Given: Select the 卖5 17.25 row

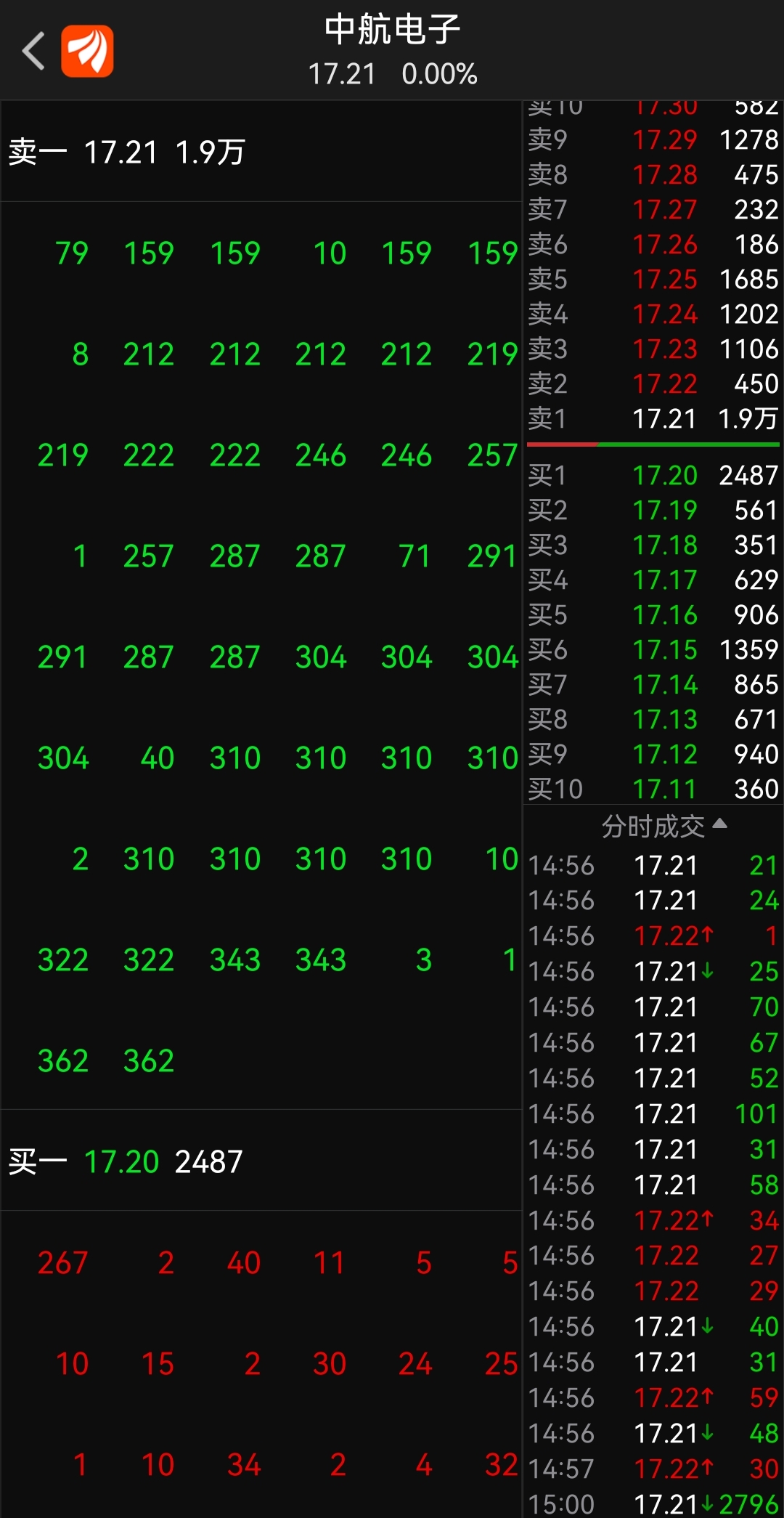Looking at the screenshot, I should [653, 279].
